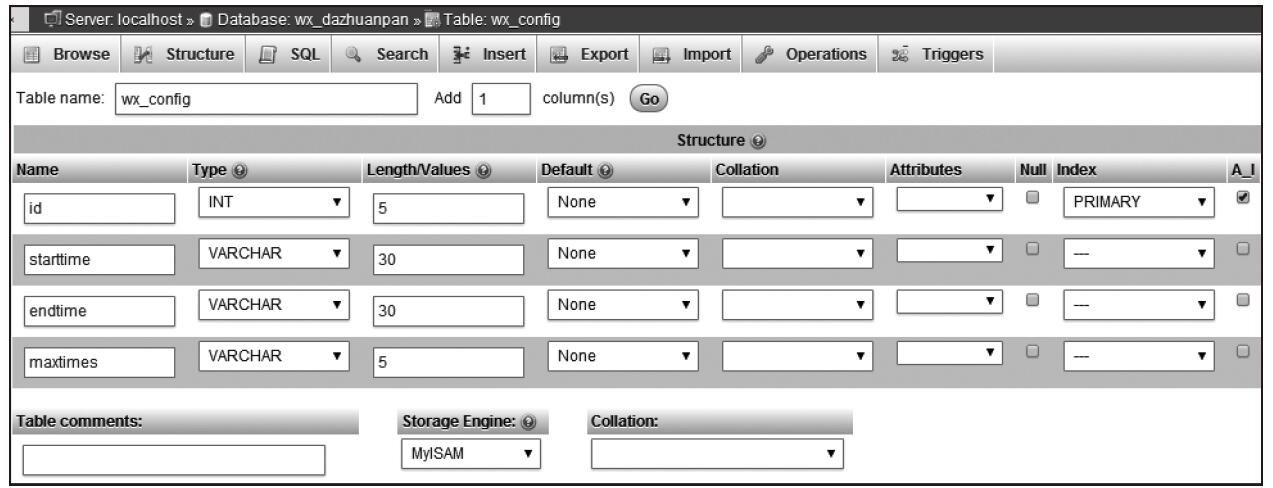Click the Table name input field
The height and width of the screenshot is (488, 1273).
point(264,101)
